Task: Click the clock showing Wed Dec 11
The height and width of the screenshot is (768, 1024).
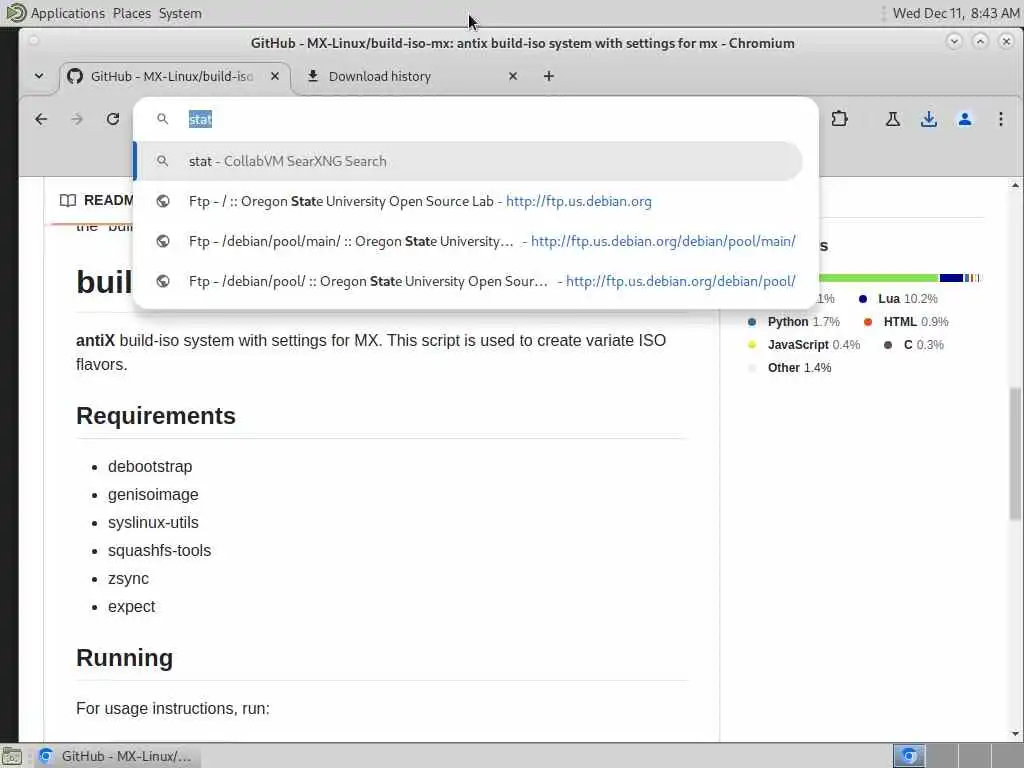Action: click(955, 13)
